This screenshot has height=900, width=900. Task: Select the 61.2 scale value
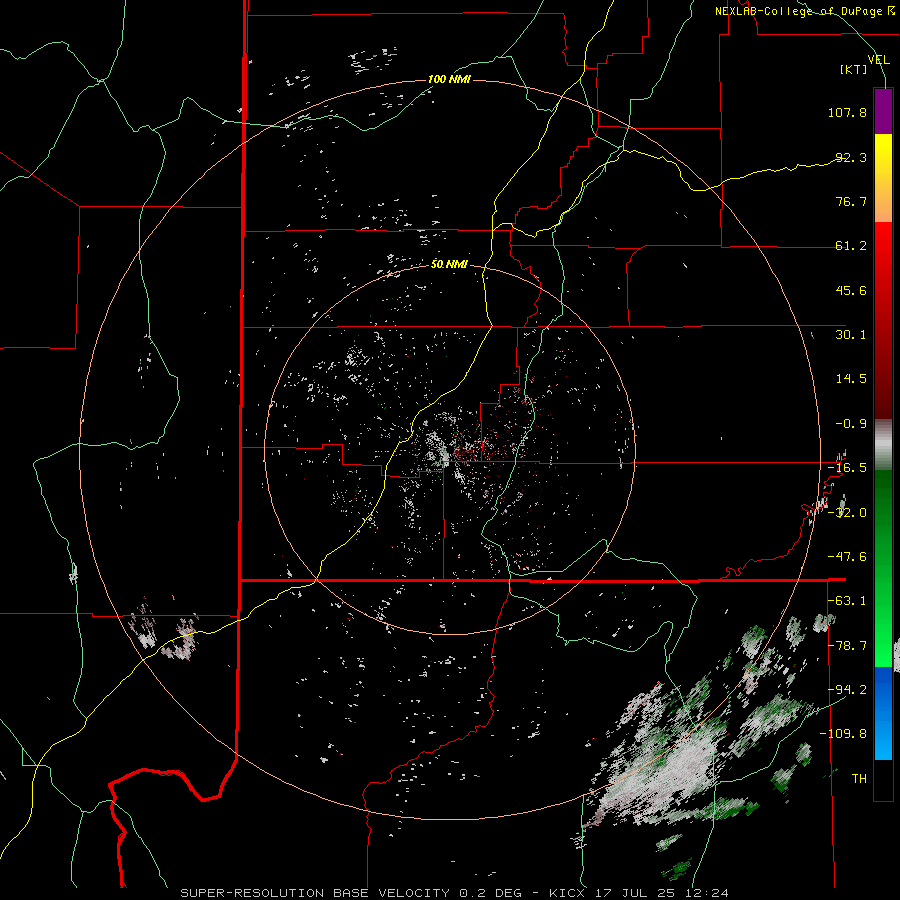(851, 246)
